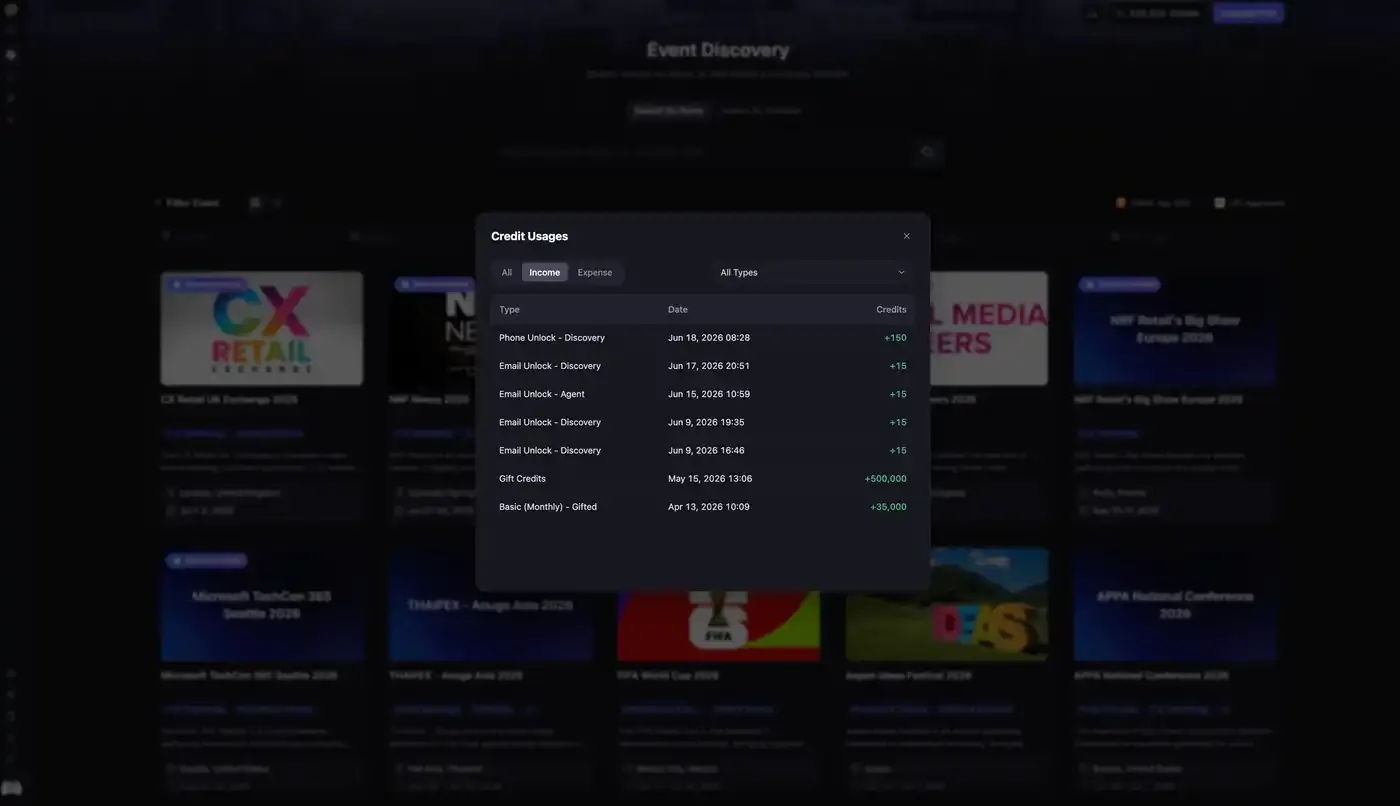The width and height of the screenshot is (1400, 806).
Task: Click the +500,000 credits value
Action: pos(885,478)
